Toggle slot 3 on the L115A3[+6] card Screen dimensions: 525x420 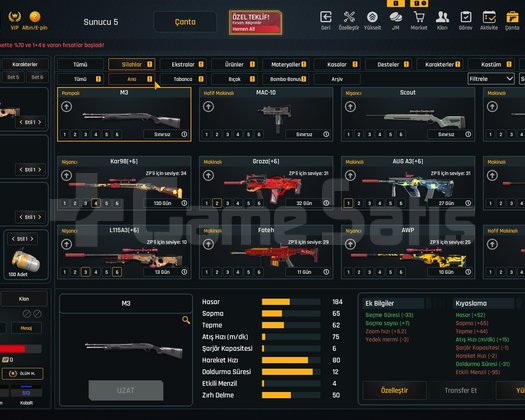[85, 272]
